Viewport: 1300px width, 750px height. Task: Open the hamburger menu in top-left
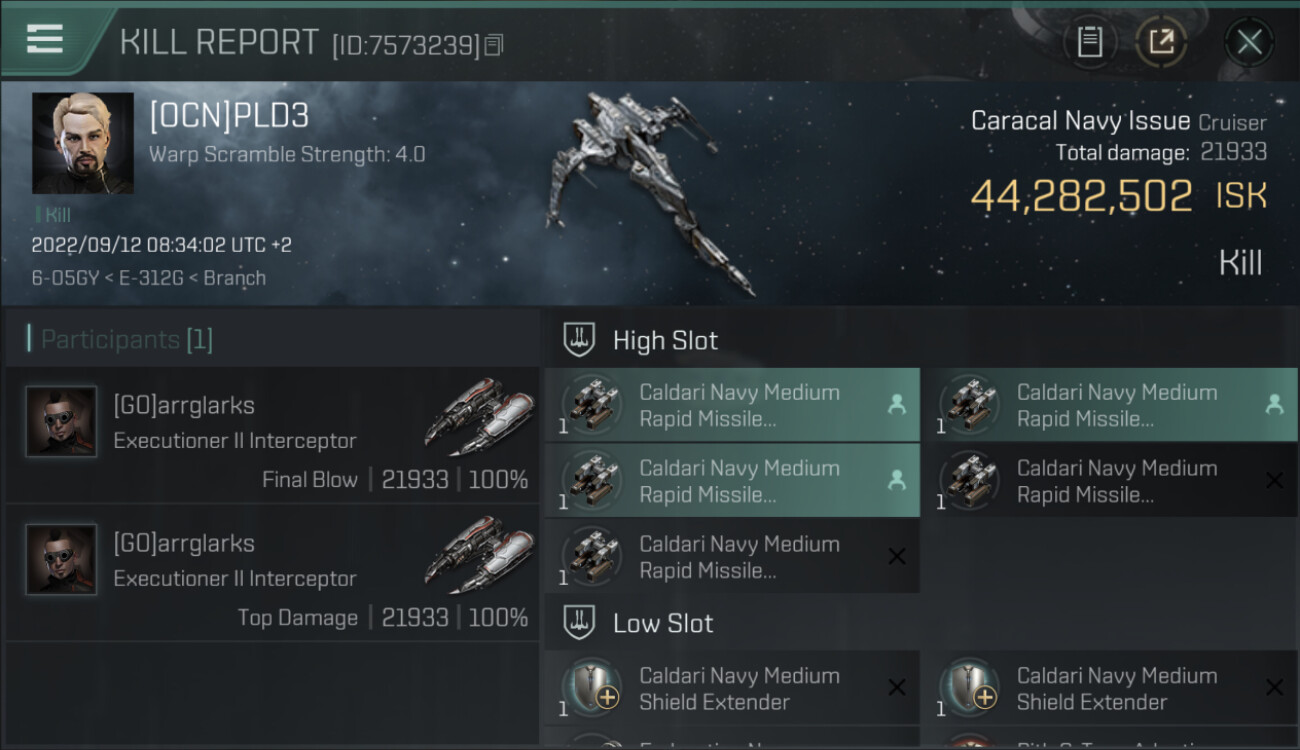point(45,40)
